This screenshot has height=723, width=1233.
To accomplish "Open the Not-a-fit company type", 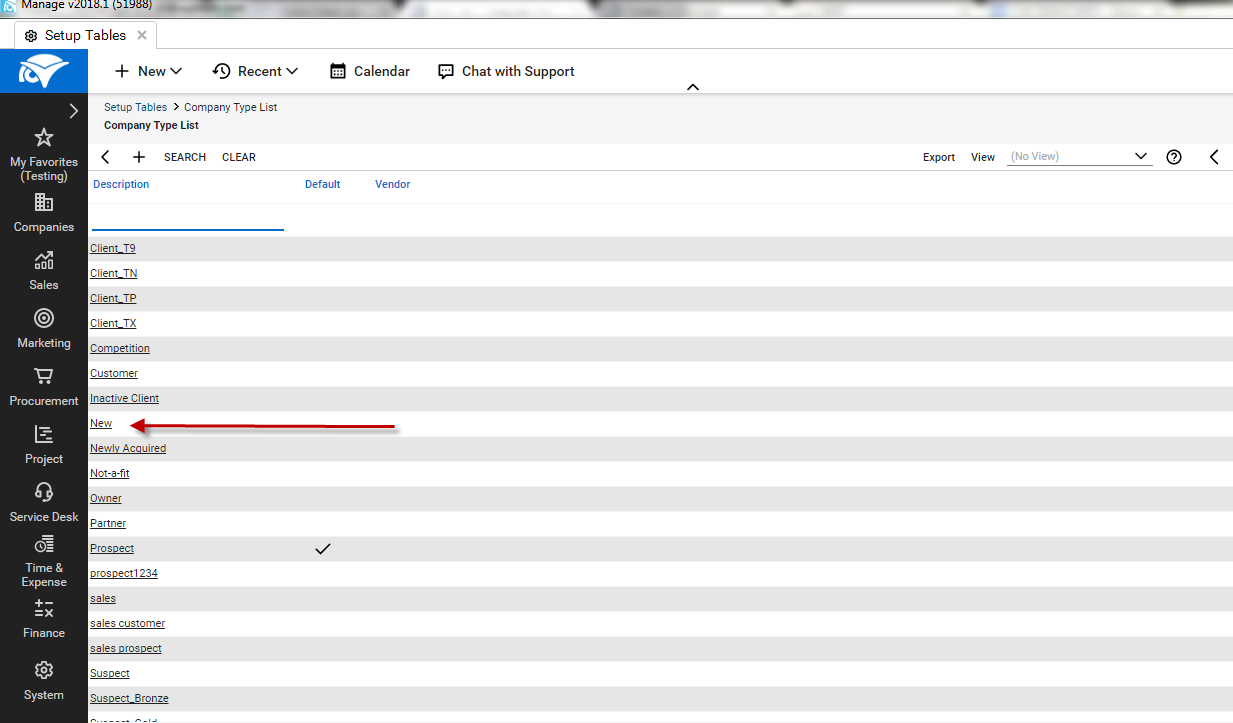I will [x=110, y=473].
